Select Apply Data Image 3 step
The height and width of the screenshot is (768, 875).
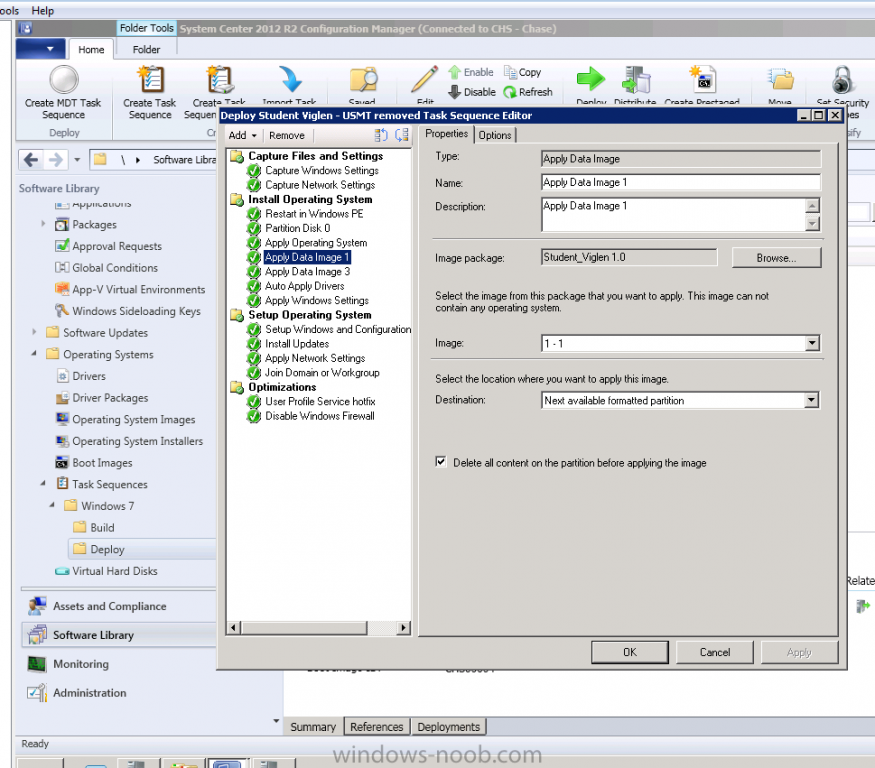pos(307,272)
